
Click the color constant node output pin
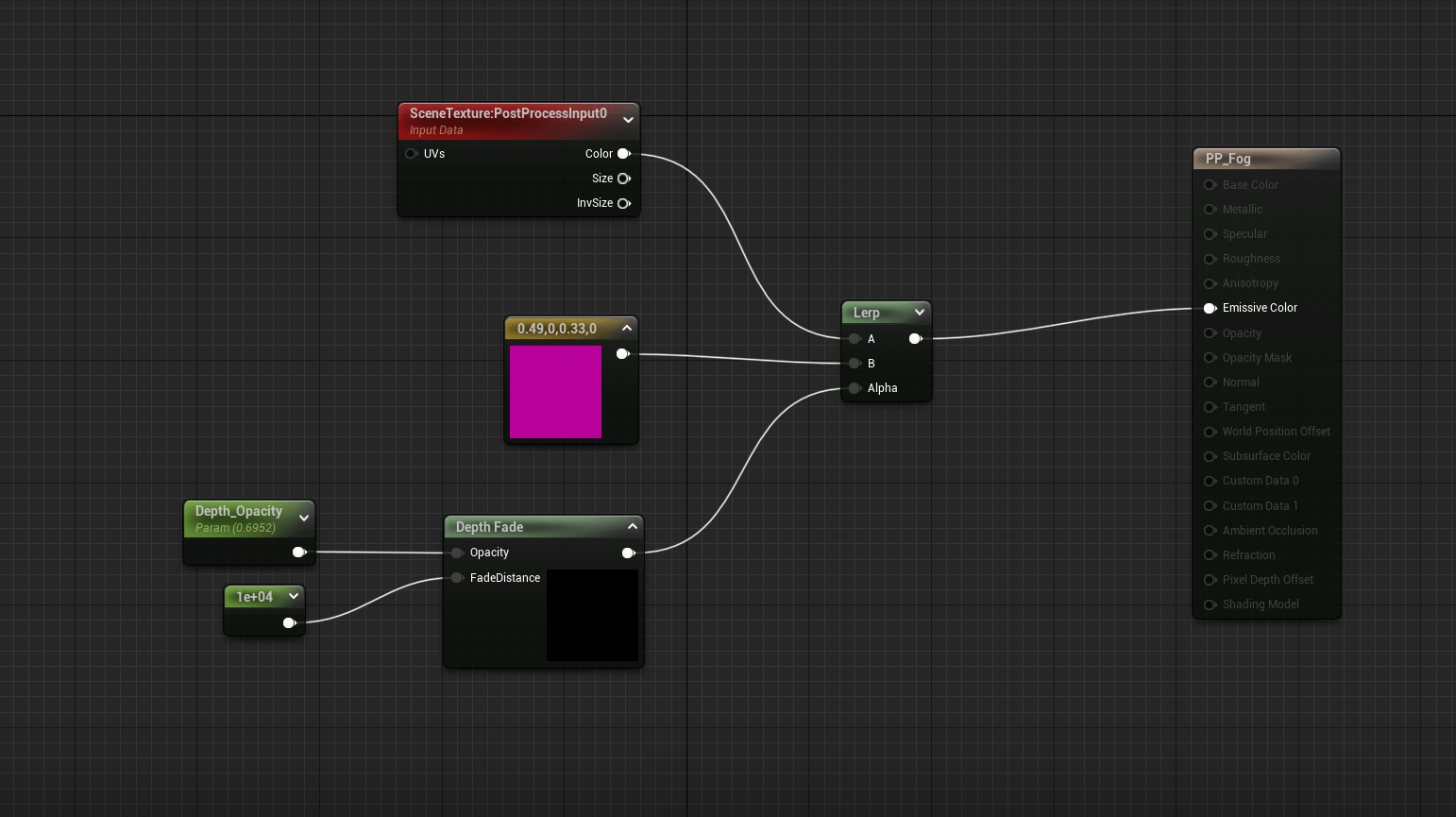pyautogui.click(x=623, y=354)
